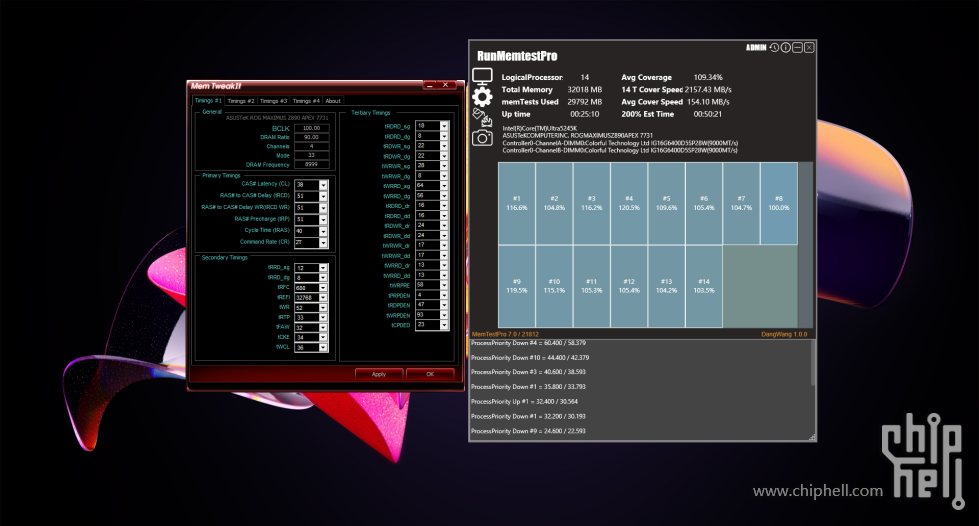Take a screenshot with the camera icon

pos(482,137)
